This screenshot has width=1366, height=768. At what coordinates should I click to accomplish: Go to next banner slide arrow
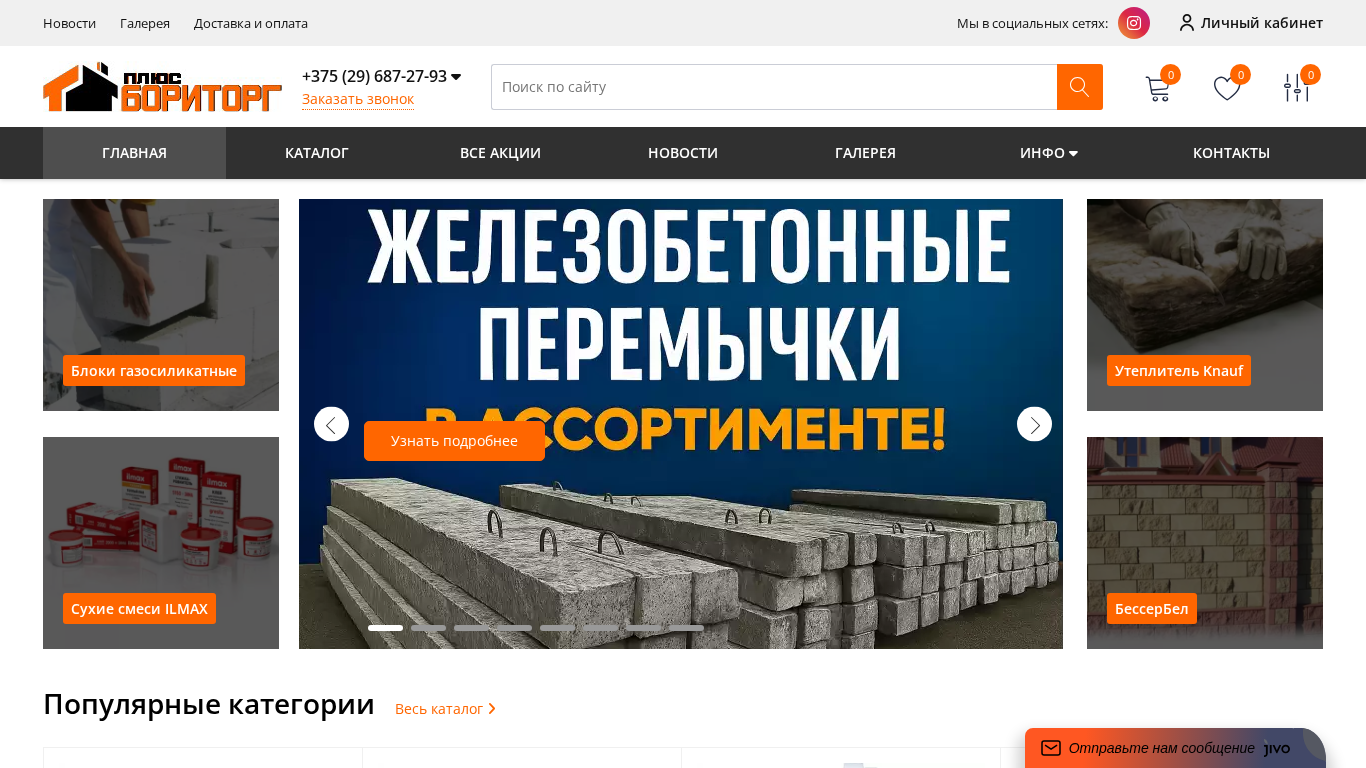(x=1034, y=424)
